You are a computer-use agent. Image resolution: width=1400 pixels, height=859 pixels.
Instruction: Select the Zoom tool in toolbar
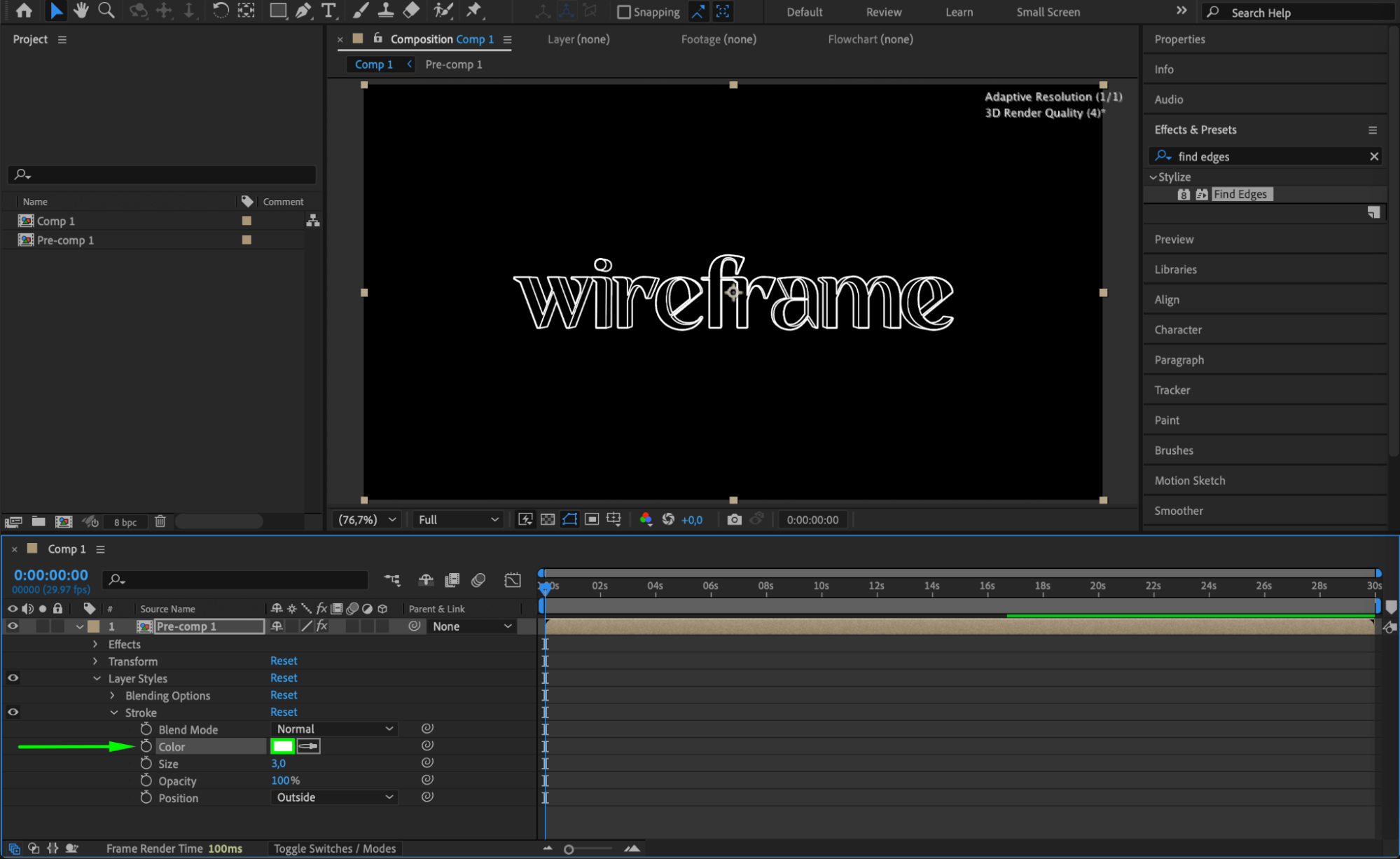tap(106, 11)
